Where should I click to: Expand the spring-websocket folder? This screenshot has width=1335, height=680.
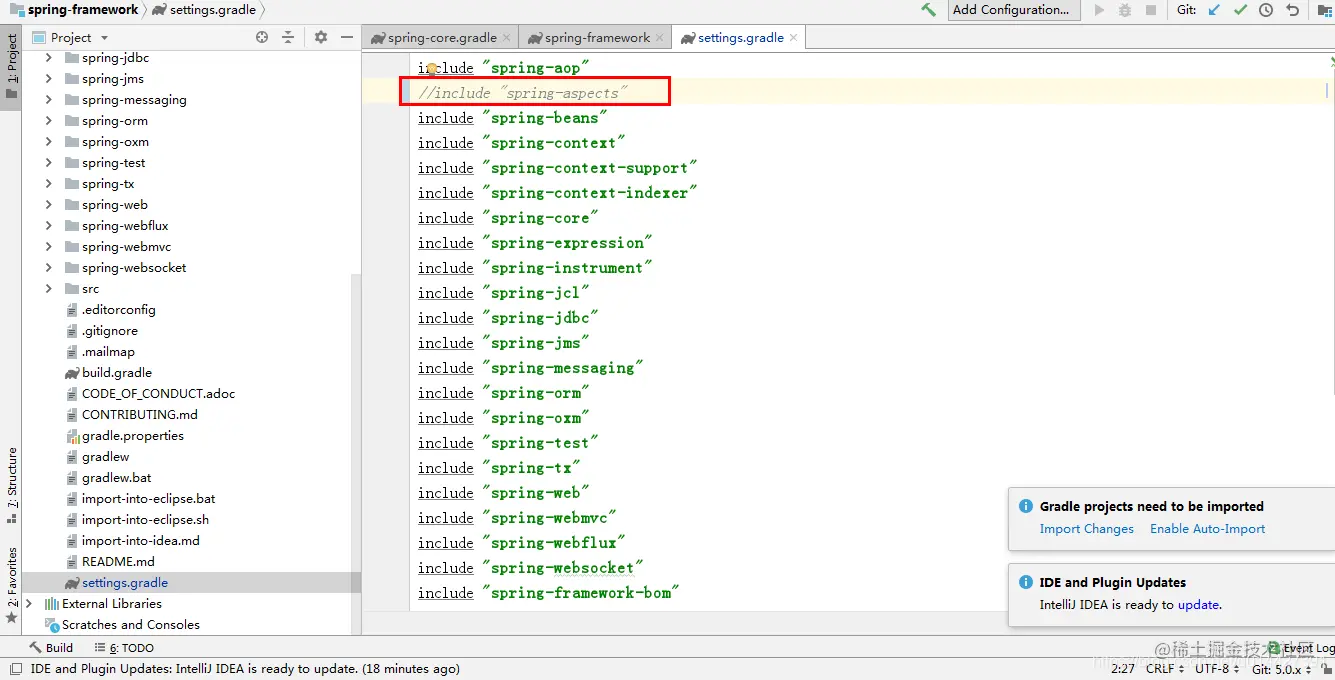point(48,268)
